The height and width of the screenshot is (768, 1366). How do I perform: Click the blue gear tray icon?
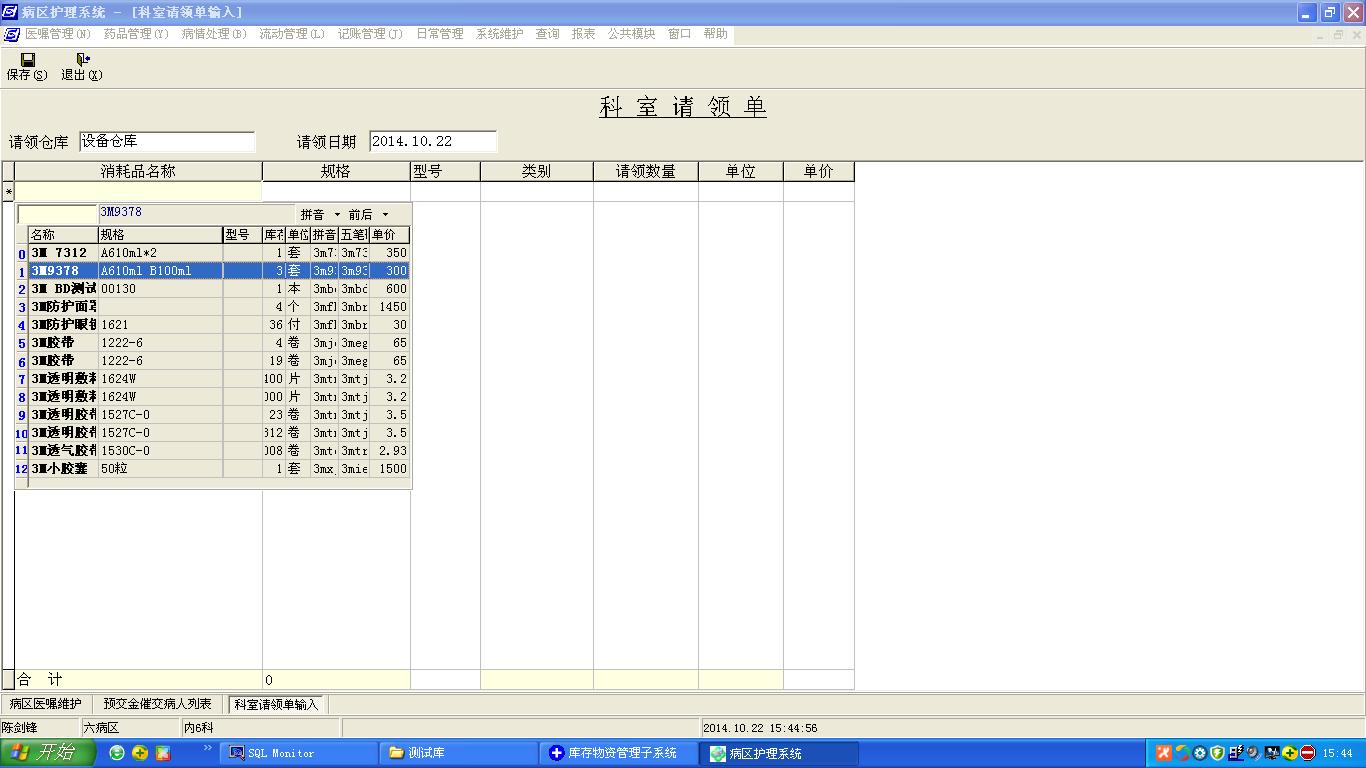[x=1200, y=753]
